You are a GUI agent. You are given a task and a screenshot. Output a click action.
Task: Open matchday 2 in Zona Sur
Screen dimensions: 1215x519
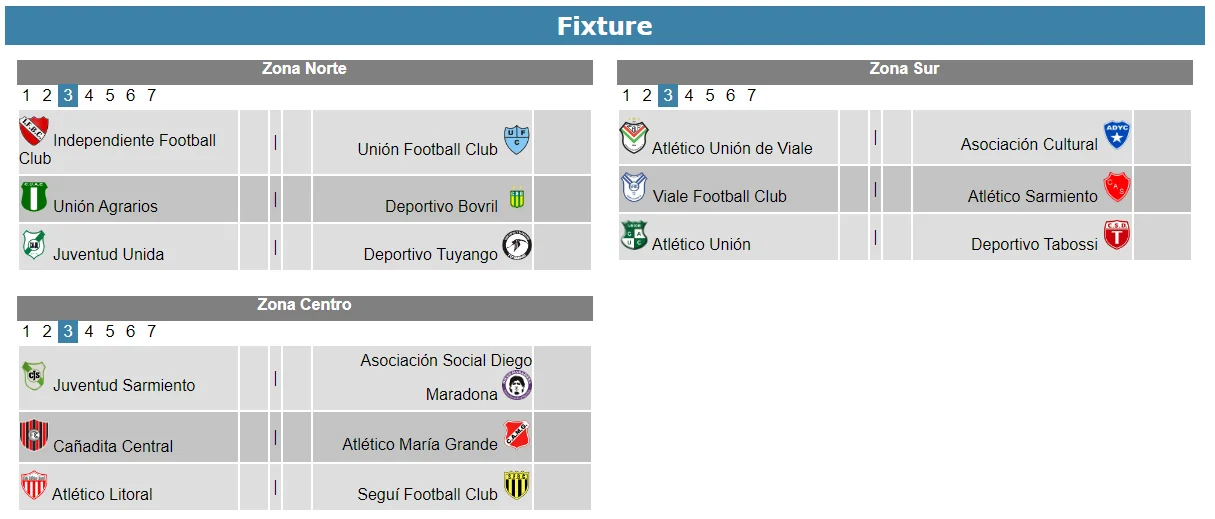point(647,96)
